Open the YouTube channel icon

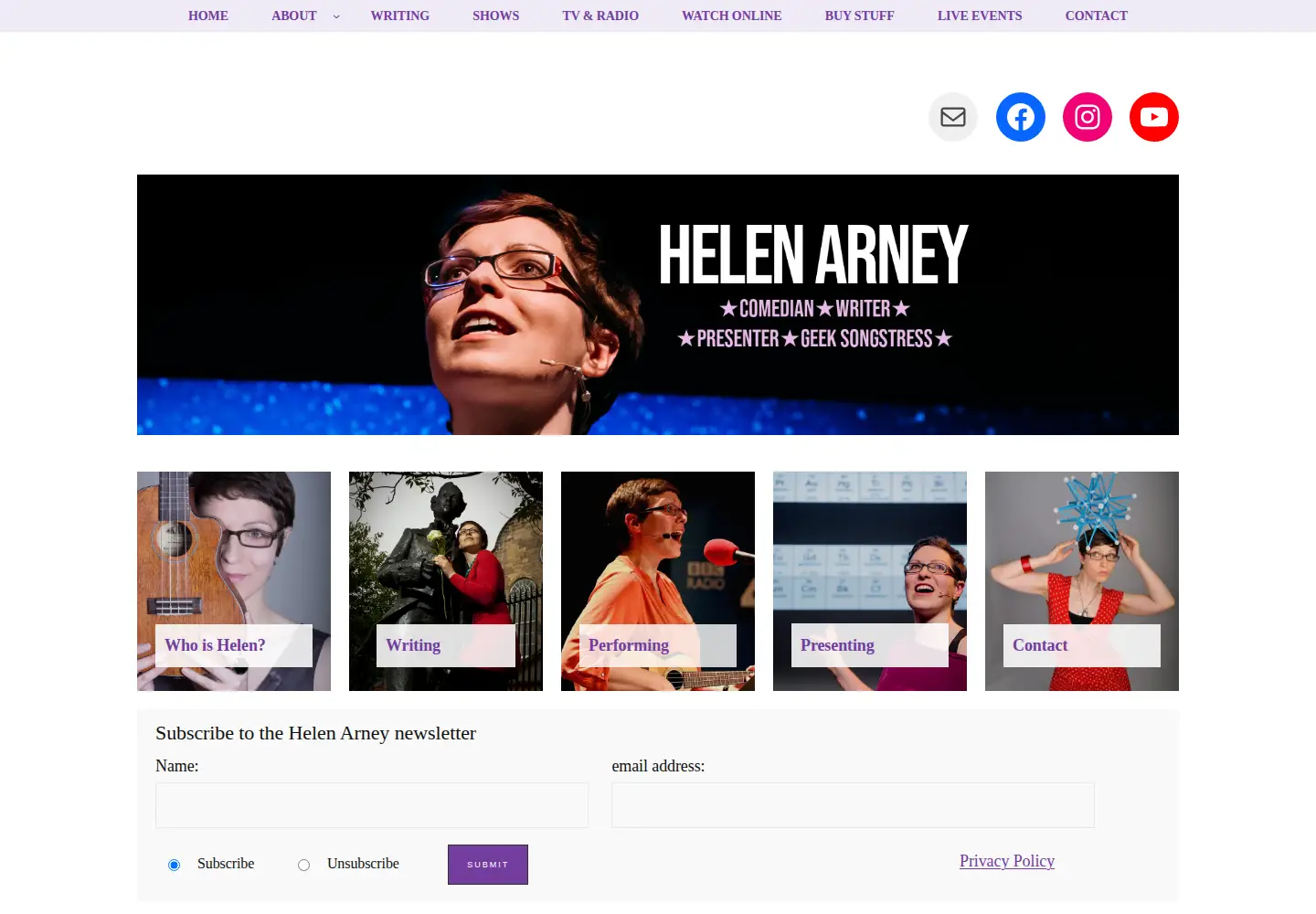(1154, 117)
